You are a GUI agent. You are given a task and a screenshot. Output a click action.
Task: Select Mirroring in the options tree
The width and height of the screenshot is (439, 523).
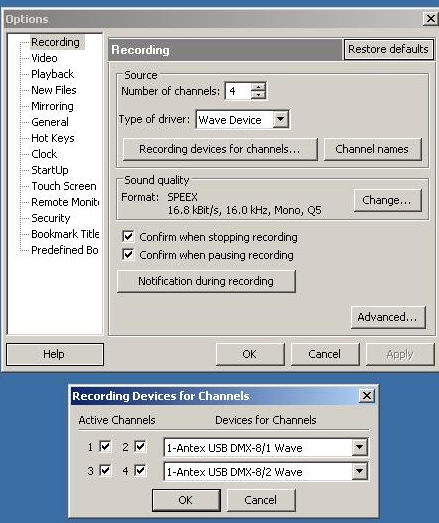click(52, 106)
